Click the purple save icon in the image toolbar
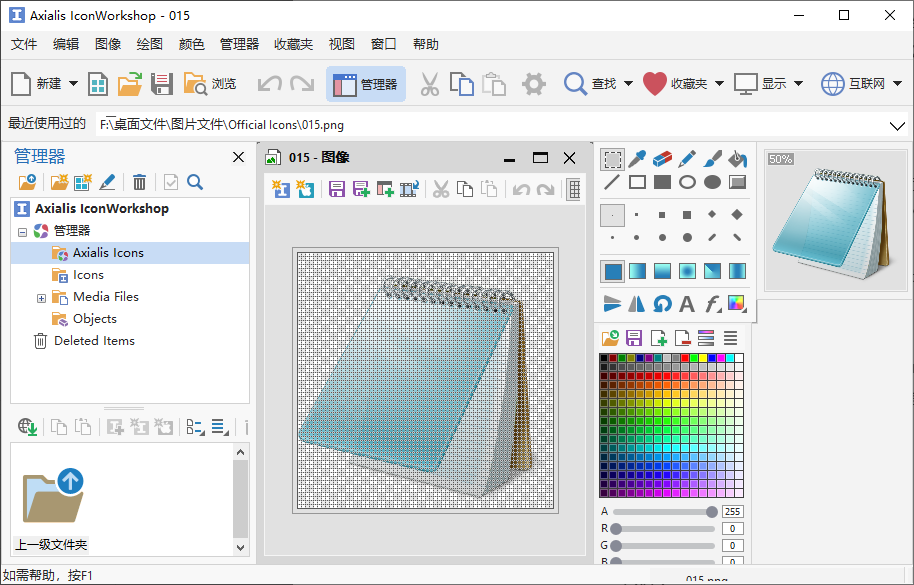Image resolution: width=914 pixels, height=585 pixels. pos(337,189)
